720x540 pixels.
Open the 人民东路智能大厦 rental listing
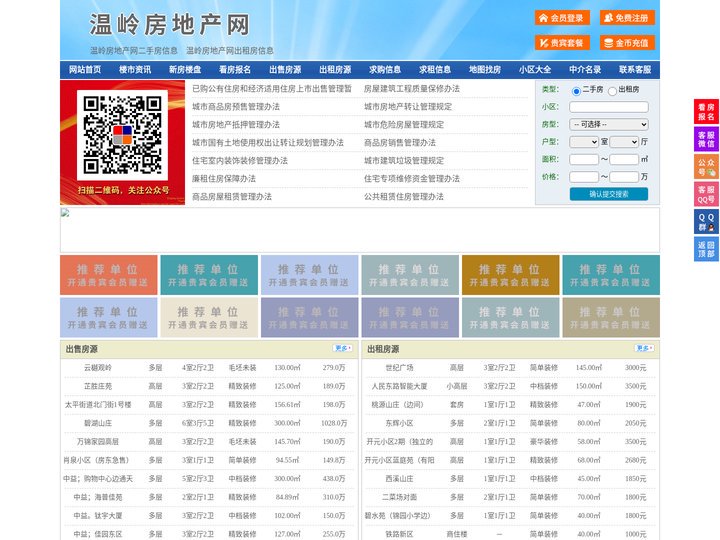[399, 386]
